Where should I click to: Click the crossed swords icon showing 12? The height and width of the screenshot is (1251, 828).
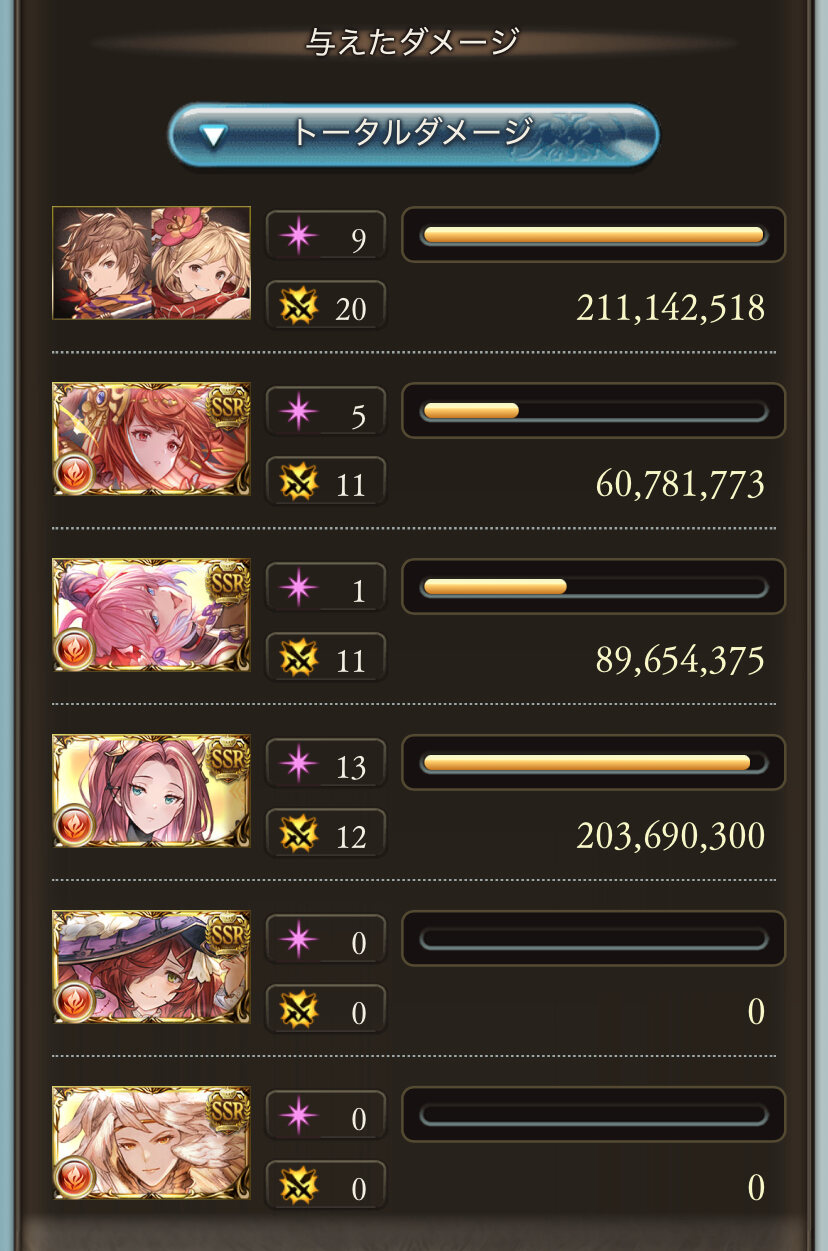point(298,835)
